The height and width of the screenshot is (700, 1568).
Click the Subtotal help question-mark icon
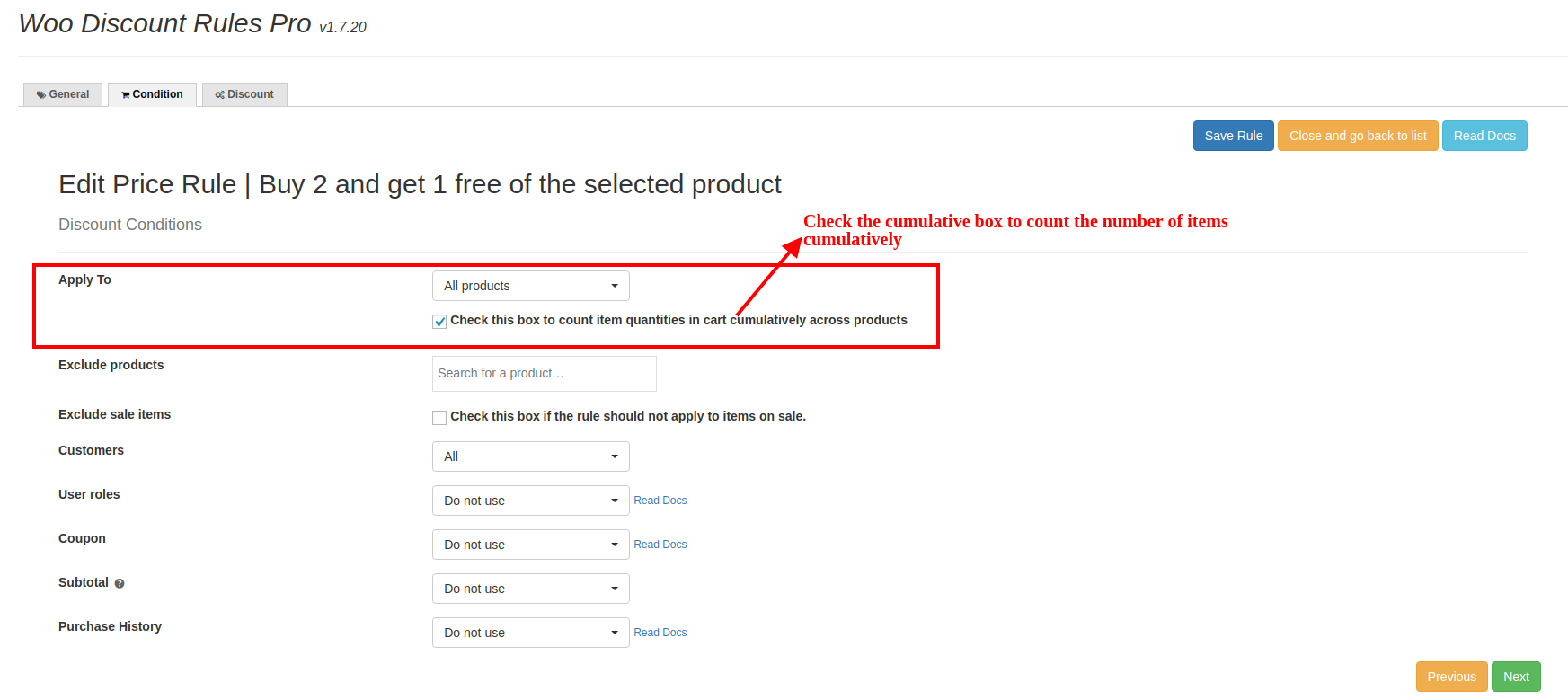coord(120,583)
